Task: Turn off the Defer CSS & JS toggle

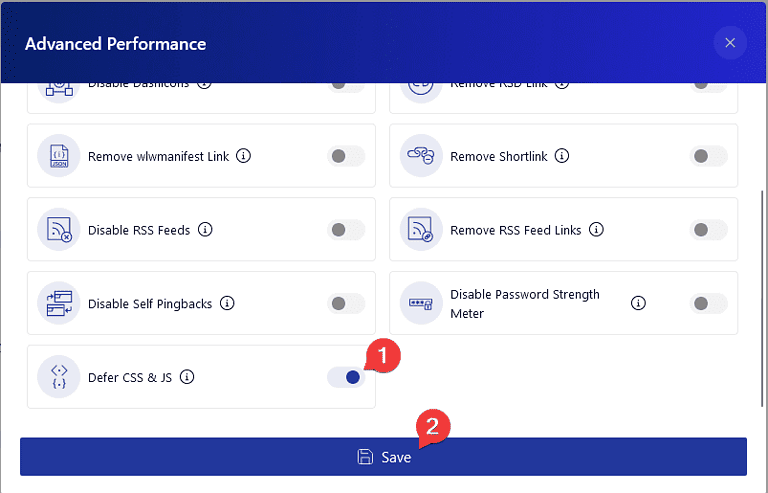Action: (346, 377)
